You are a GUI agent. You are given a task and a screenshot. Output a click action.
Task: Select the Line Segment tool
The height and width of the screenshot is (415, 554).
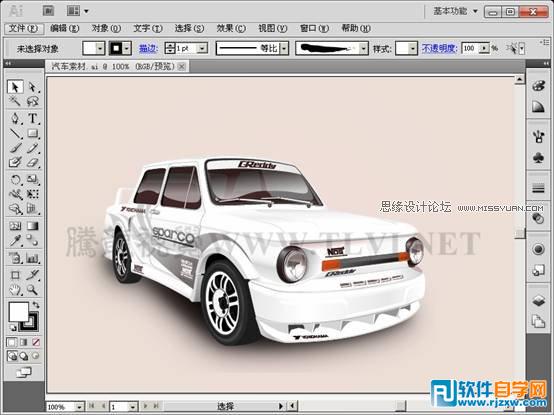click(x=15, y=133)
